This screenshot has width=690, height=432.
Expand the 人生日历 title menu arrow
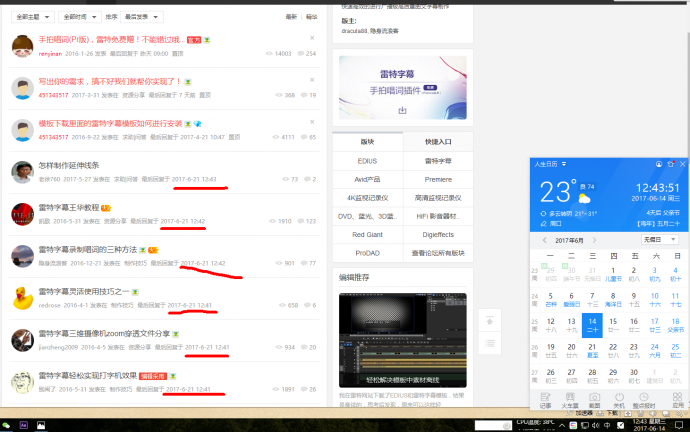coord(564,164)
